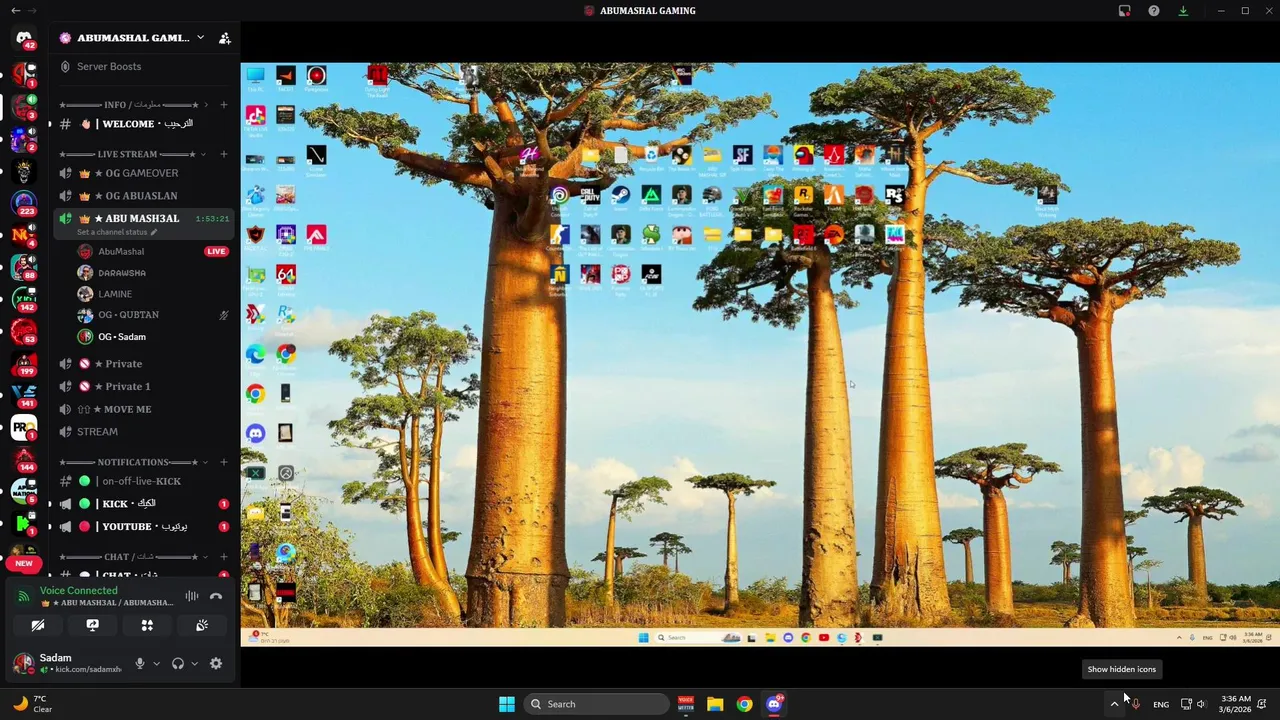This screenshot has height=720, width=1280.
Task: Open Google Chrome from taskbar
Action: (744, 704)
